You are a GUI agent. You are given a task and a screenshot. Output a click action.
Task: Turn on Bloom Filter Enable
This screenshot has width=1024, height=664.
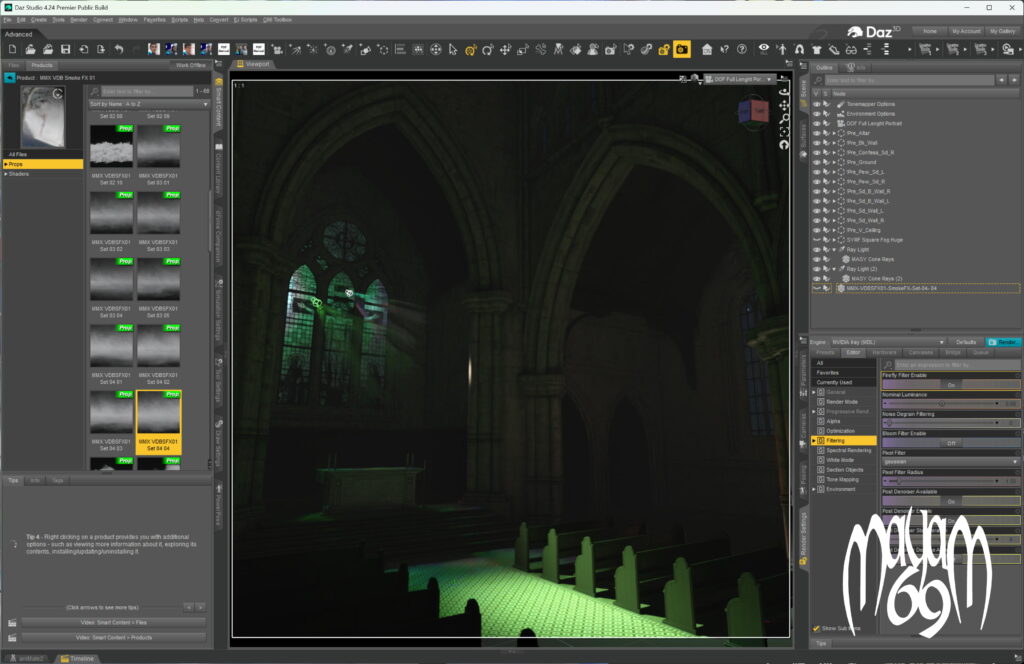(x=950, y=443)
